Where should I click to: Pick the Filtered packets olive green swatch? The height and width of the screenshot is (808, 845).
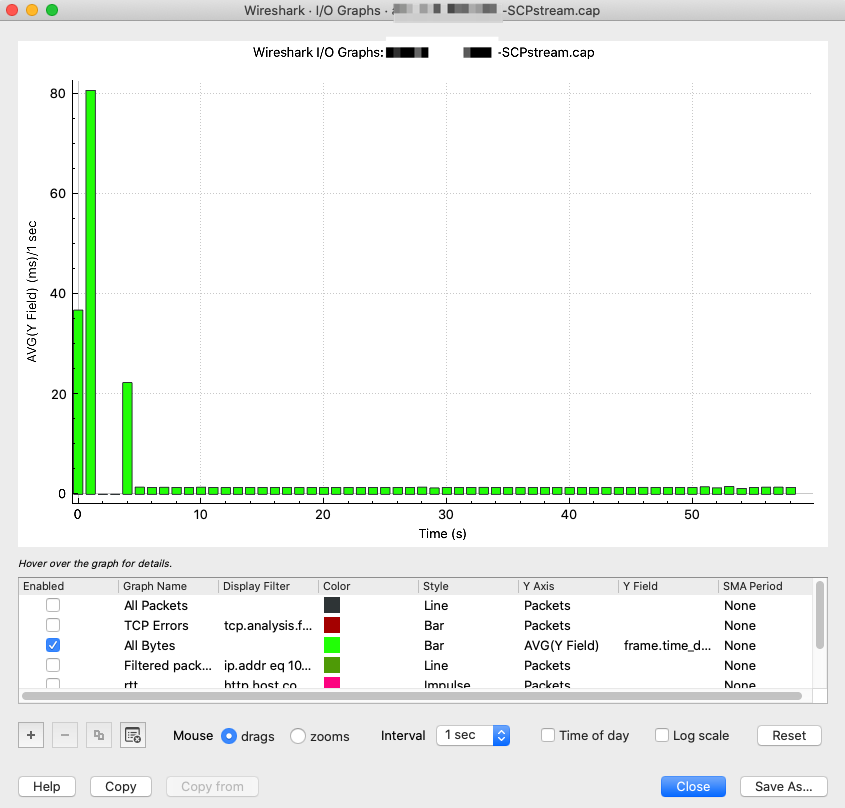click(x=332, y=665)
